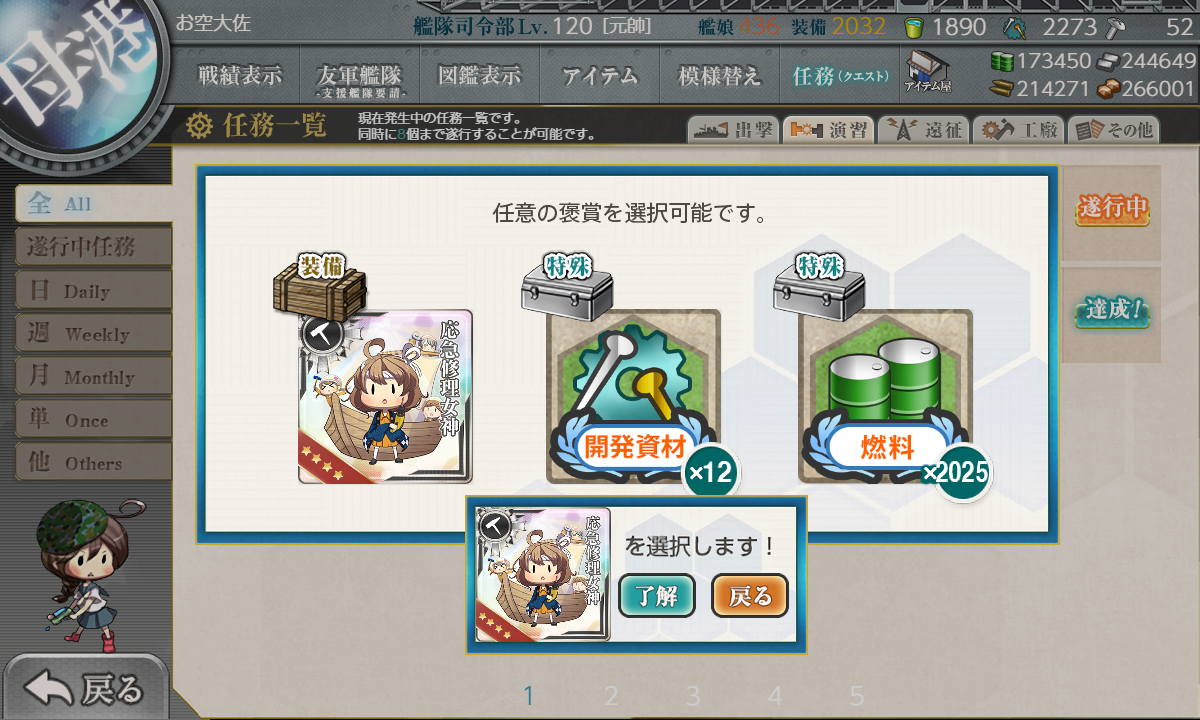Choose the 燃料 x2025 reward
Image resolution: width=1200 pixels, height=720 pixels.
click(x=886, y=397)
